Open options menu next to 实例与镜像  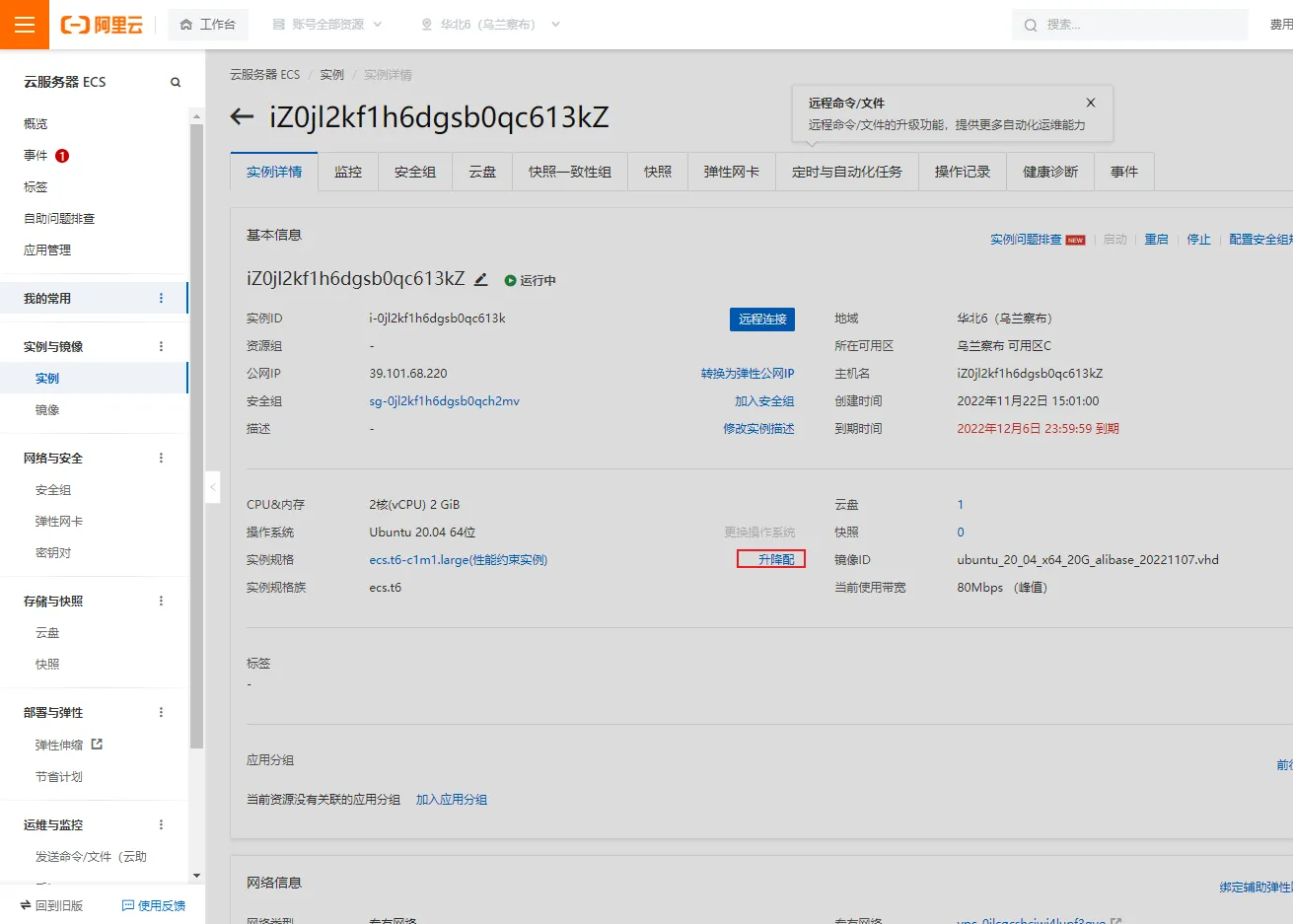(x=162, y=346)
